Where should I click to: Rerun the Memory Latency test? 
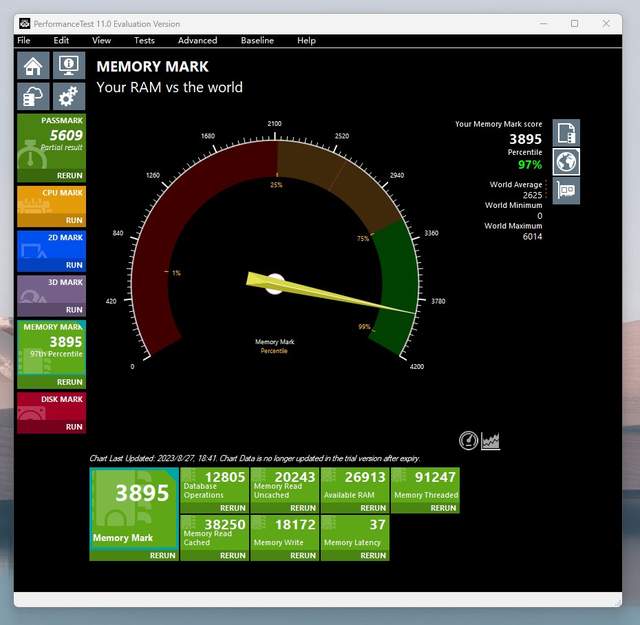pyautogui.click(x=355, y=556)
